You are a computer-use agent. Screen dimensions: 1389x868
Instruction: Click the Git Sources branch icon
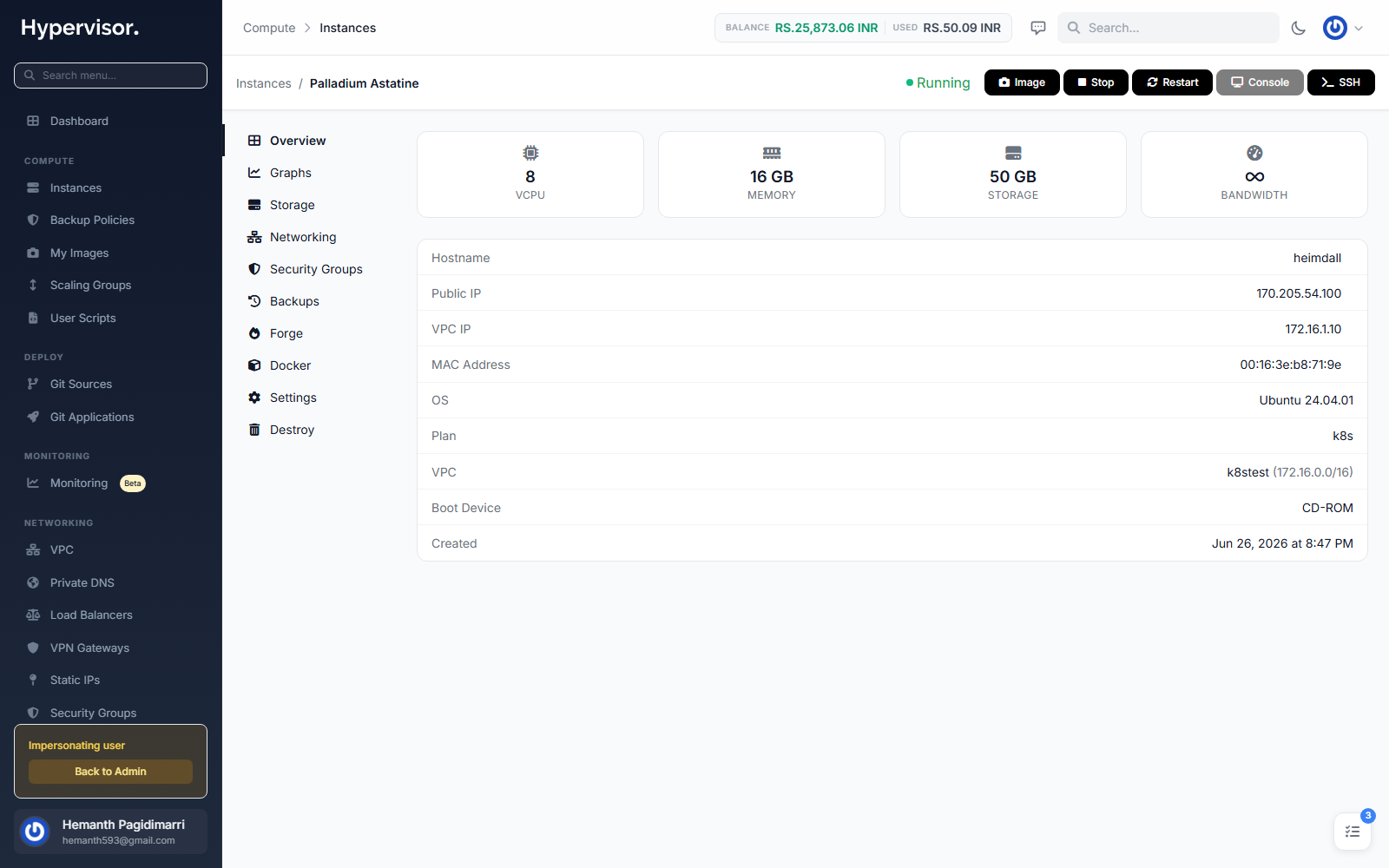point(33,384)
